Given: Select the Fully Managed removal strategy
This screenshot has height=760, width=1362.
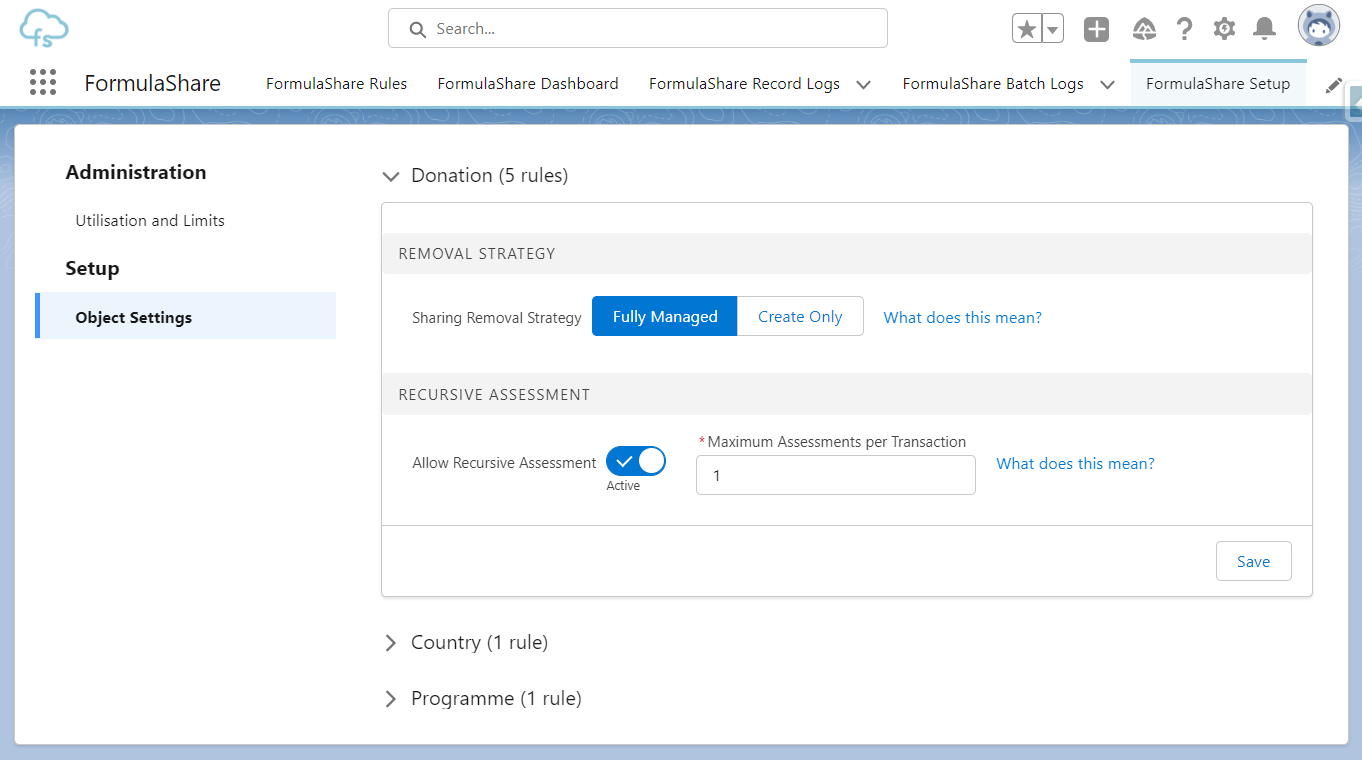Looking at the screenshot, I should pos(664,315).
